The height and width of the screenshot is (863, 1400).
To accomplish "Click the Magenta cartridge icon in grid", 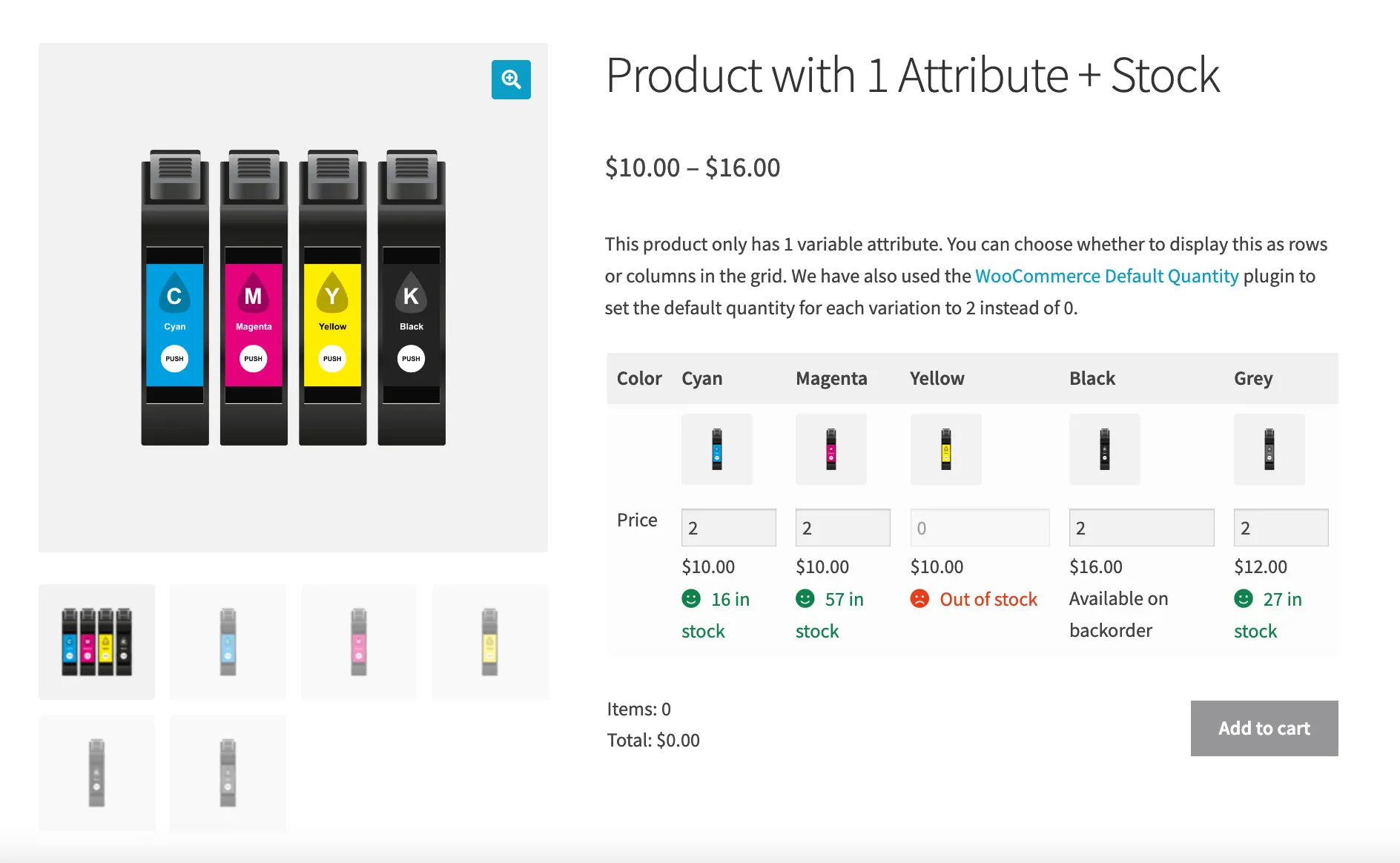I will [x=831, y=449].
